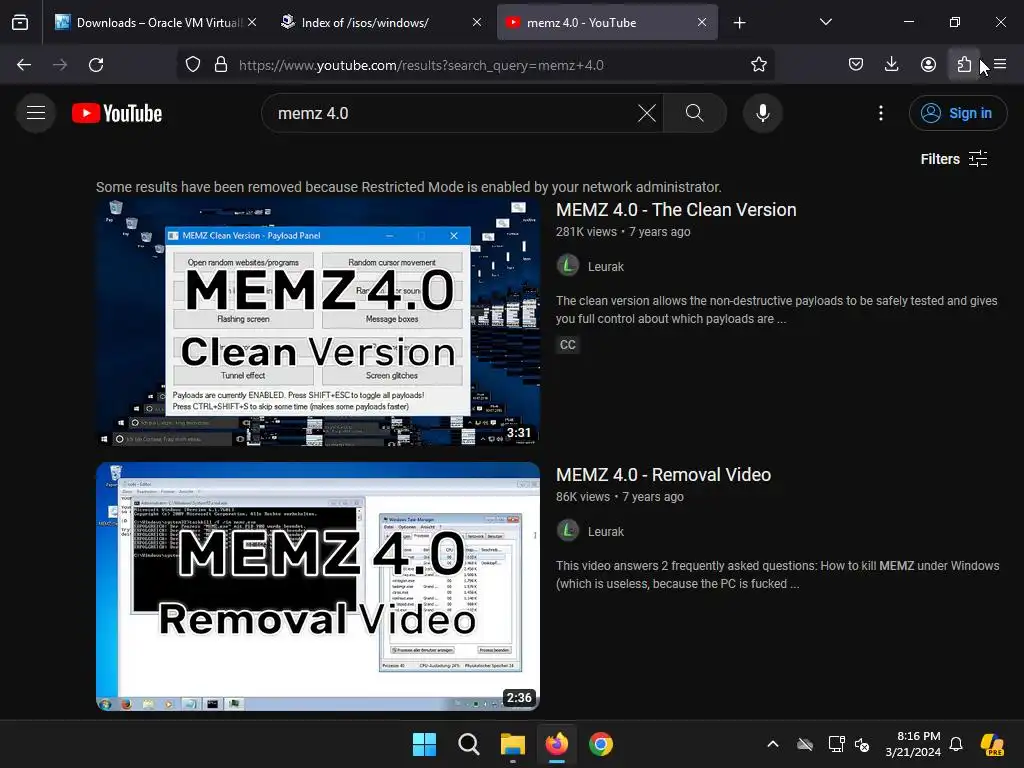View site security padlock info
The image size is (1024, 768).
[x=221, y=65]
